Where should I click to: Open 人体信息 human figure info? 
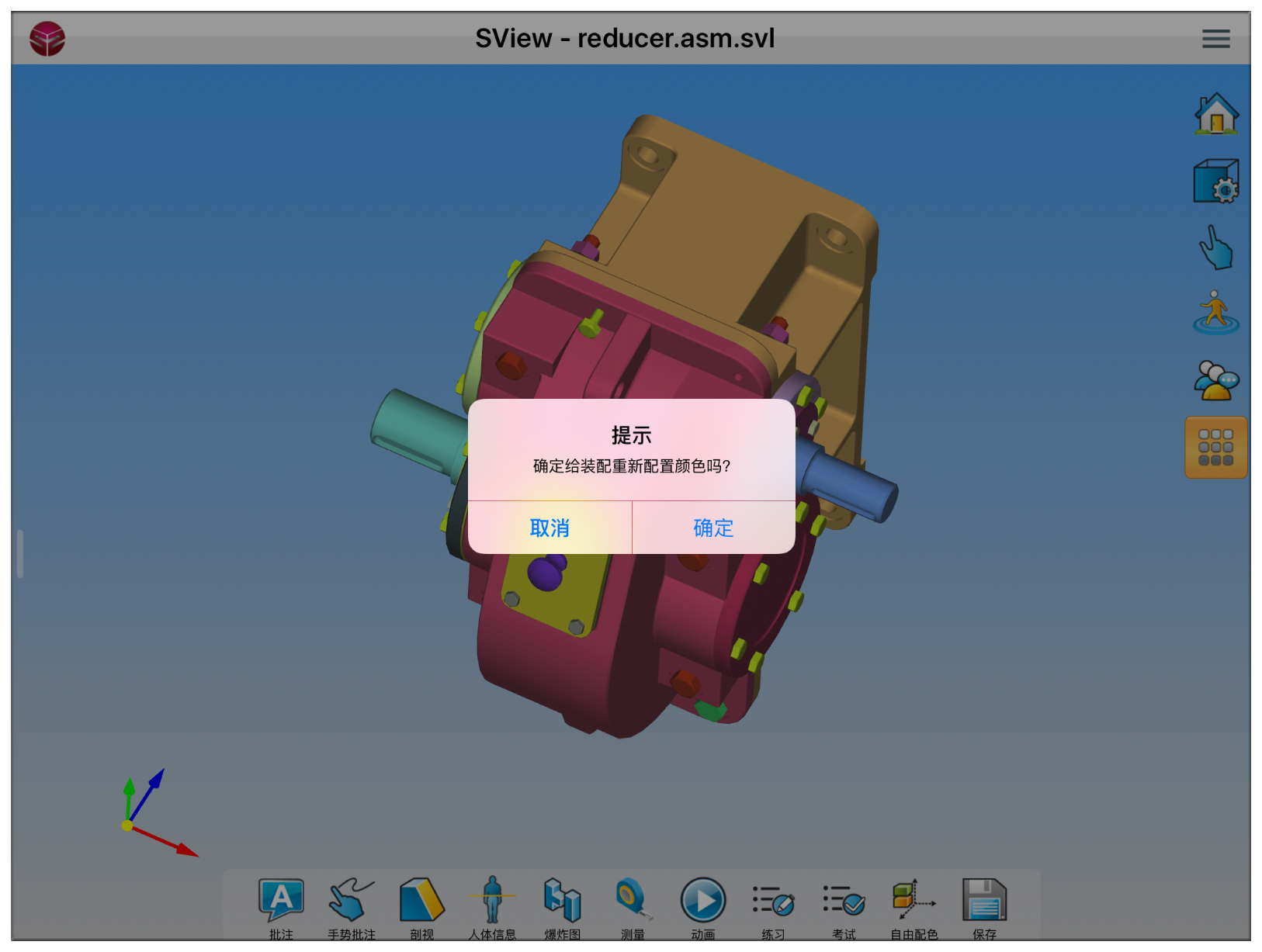492,902
